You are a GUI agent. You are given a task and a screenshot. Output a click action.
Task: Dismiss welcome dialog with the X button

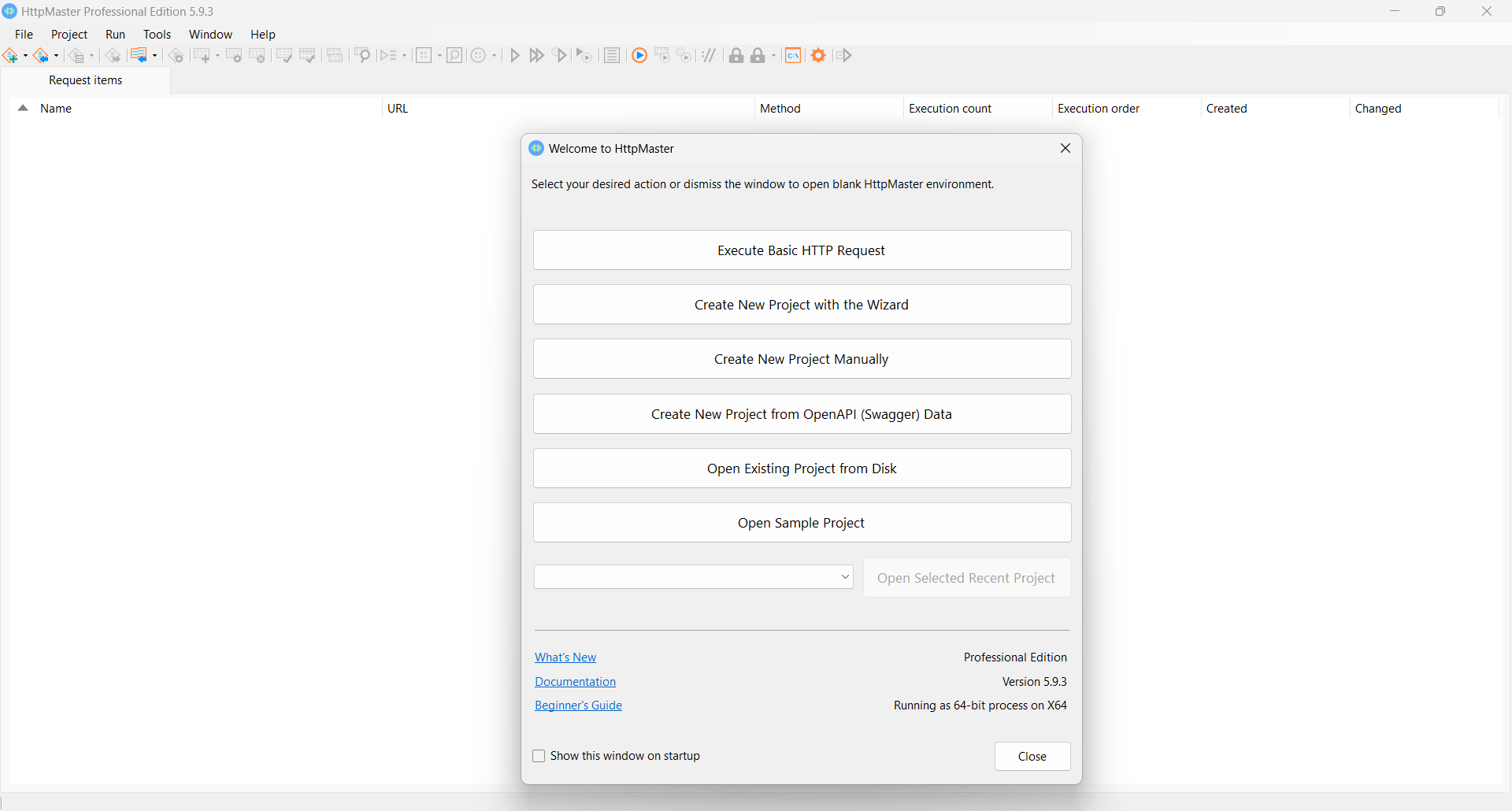click(1065, 148)
